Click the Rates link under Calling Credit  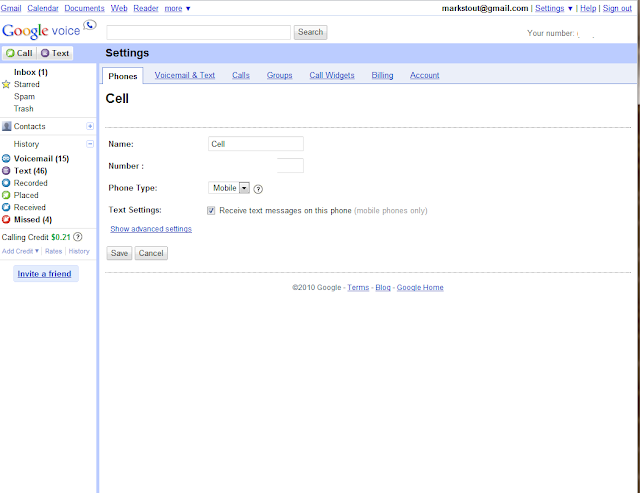(x=53, y=251)
